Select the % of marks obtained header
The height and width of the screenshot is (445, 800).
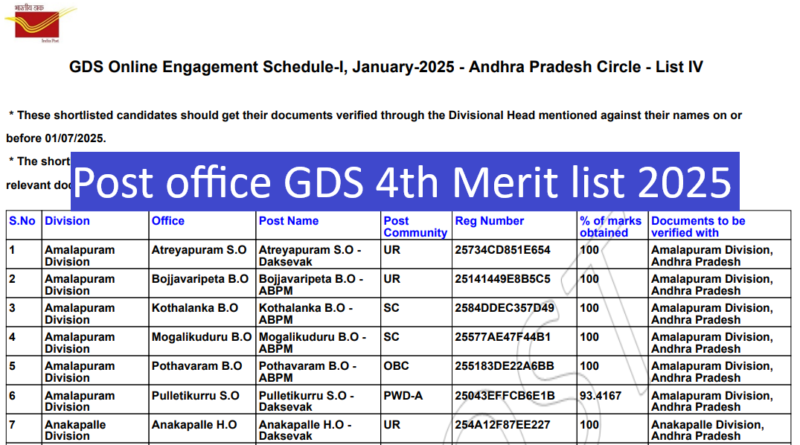point(611,226)
